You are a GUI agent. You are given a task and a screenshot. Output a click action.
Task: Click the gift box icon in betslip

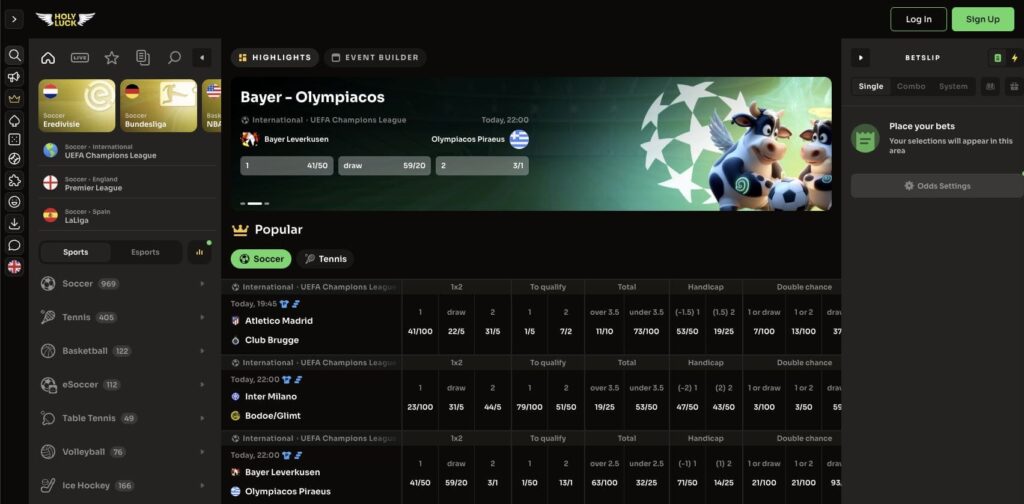tap(1013, 86)
